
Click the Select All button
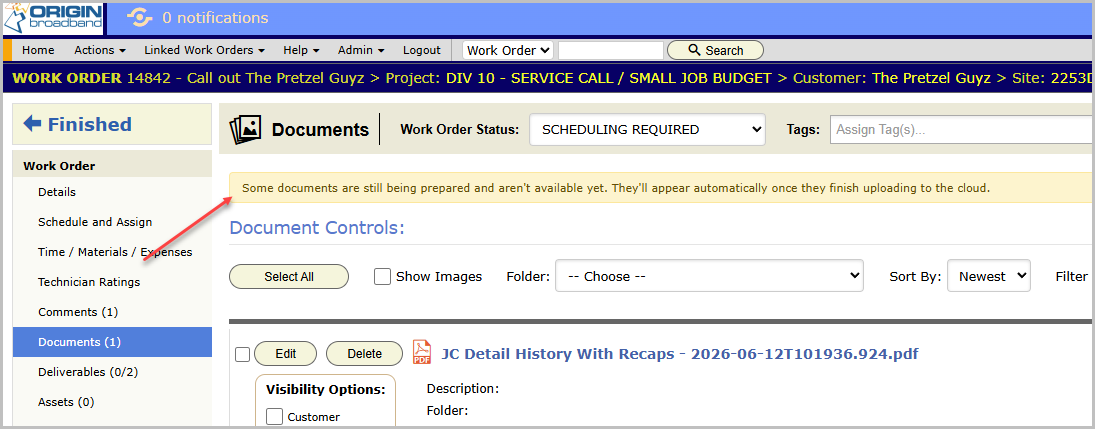(288, 277)
